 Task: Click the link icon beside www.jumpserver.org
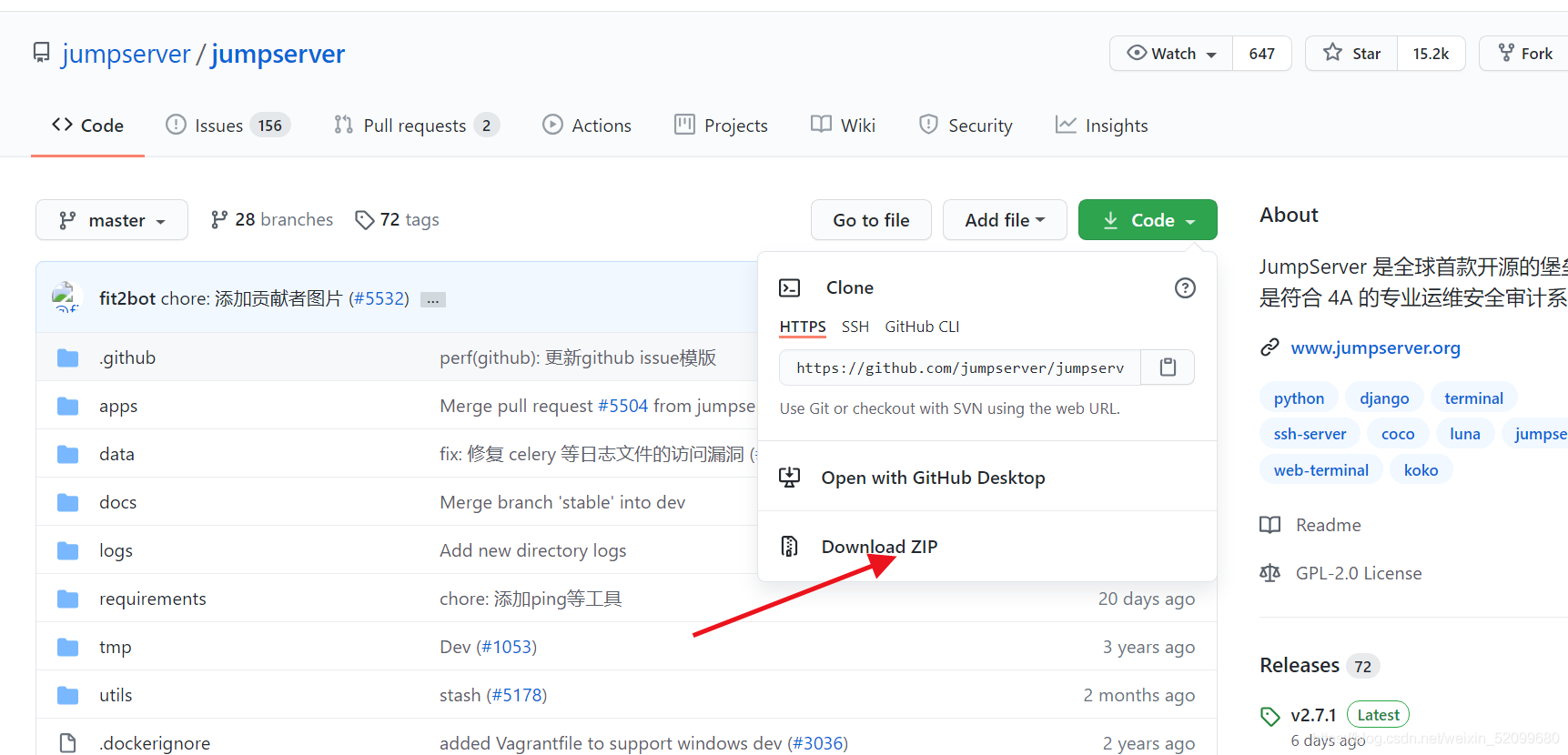pyautogui.click(x=1270, y=347)
